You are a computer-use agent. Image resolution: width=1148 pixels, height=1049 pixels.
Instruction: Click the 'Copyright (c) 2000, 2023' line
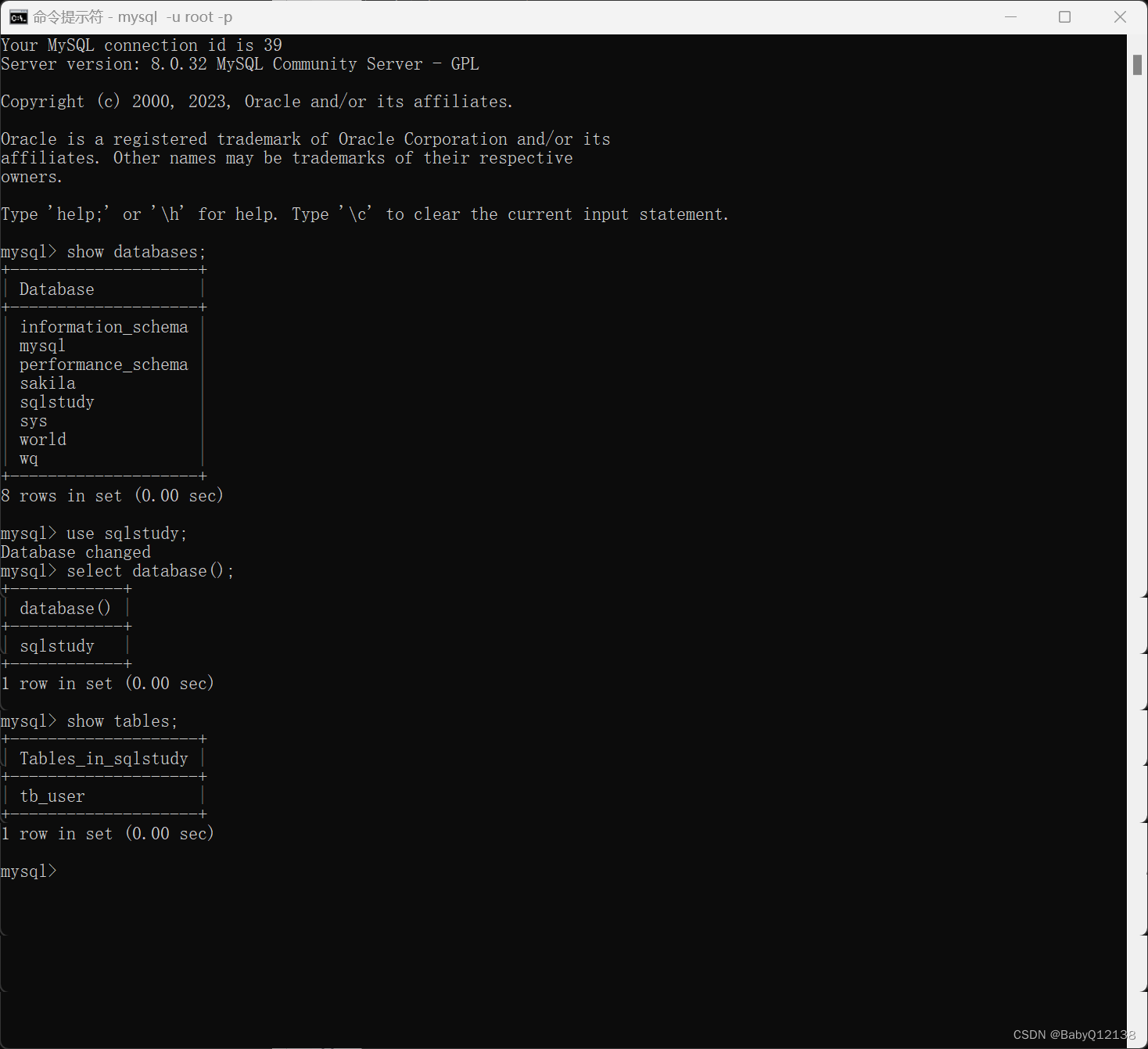coord(257,102)
